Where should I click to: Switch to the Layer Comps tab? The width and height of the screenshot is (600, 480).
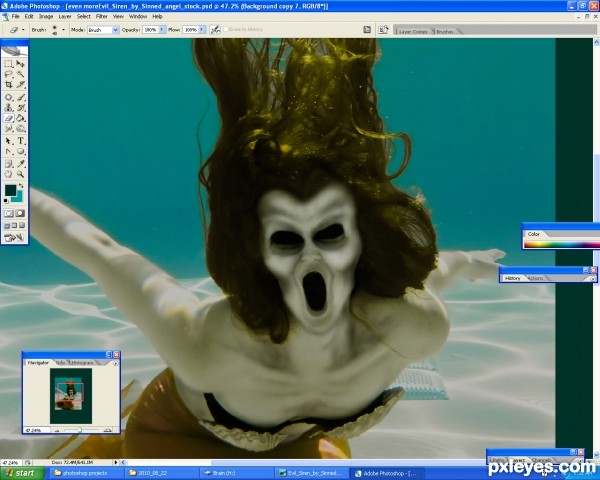click(x=413, y=31)
